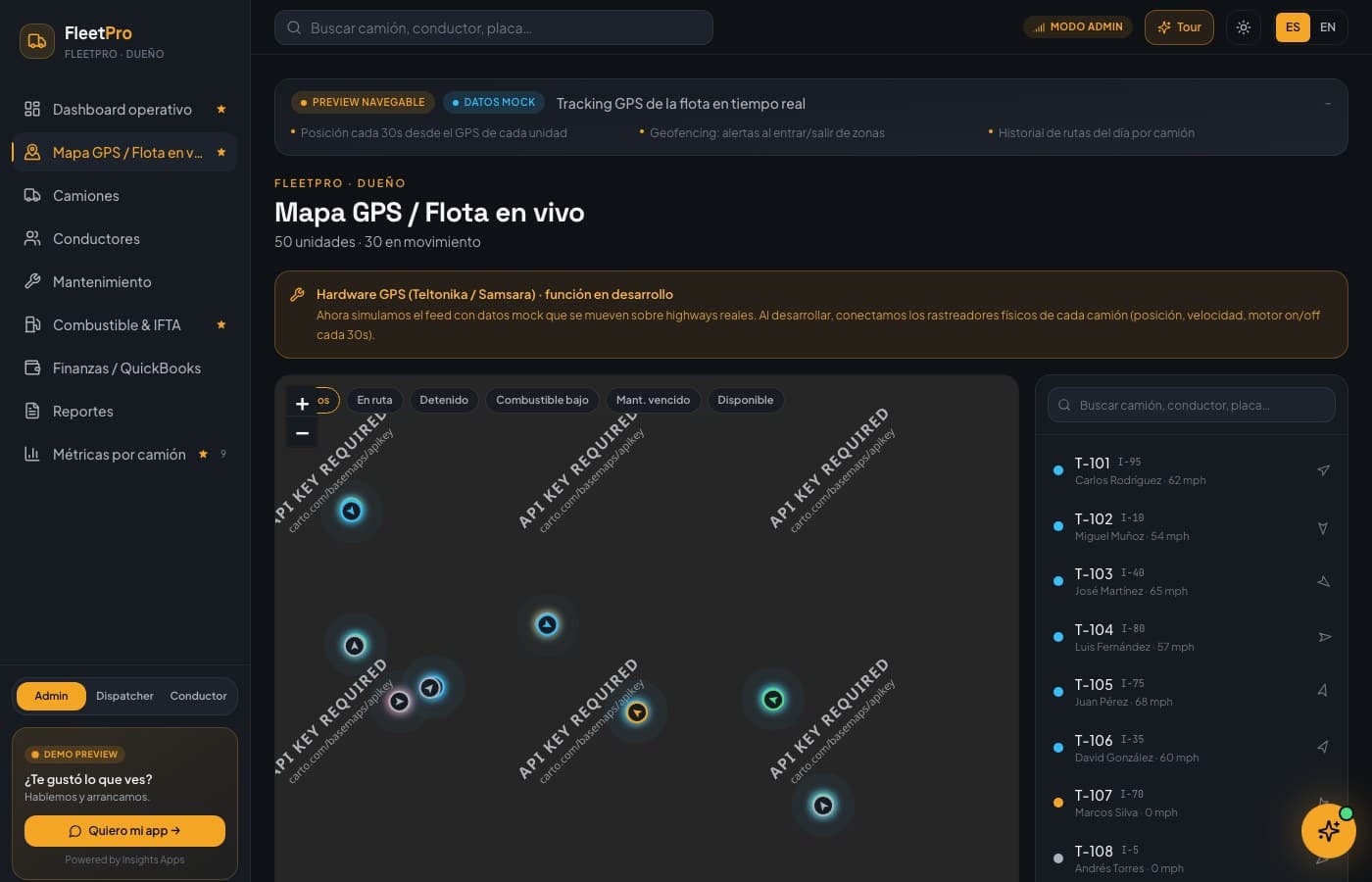The image size is (1372, 882).
Task: Apply the Mant. vencido filter
Action: point(653,400)
